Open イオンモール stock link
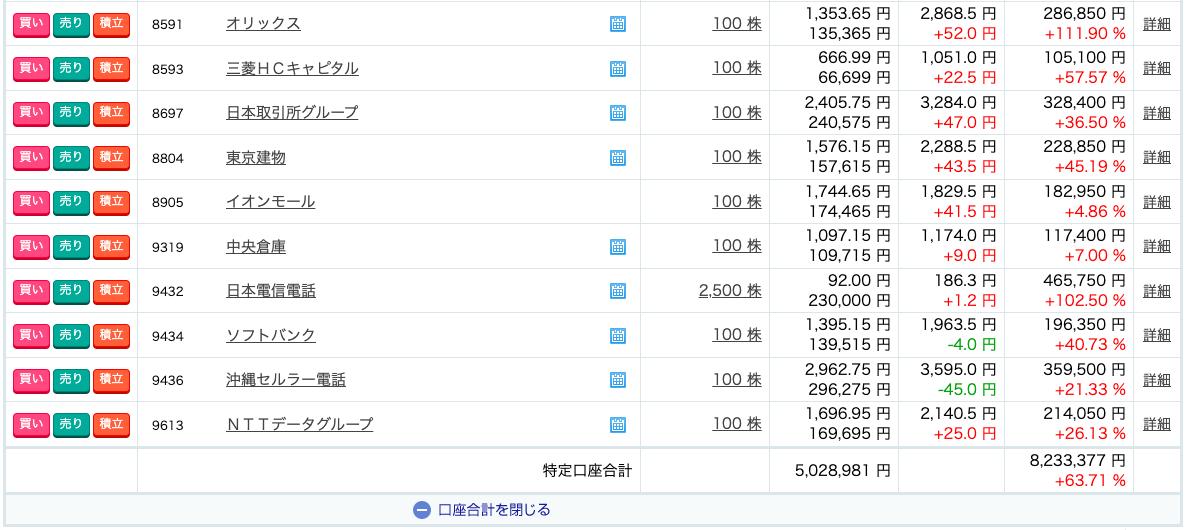 (270, 202)
